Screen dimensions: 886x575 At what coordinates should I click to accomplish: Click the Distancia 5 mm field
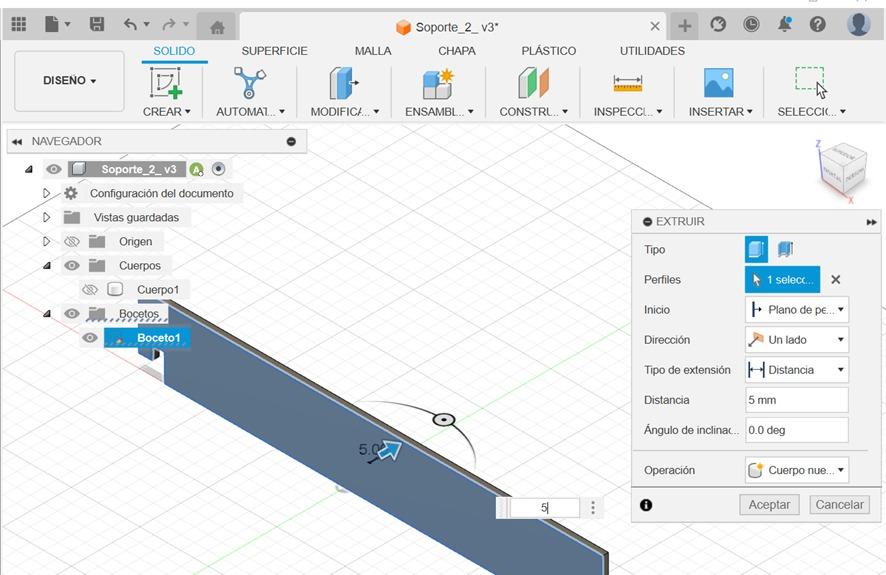797,400
